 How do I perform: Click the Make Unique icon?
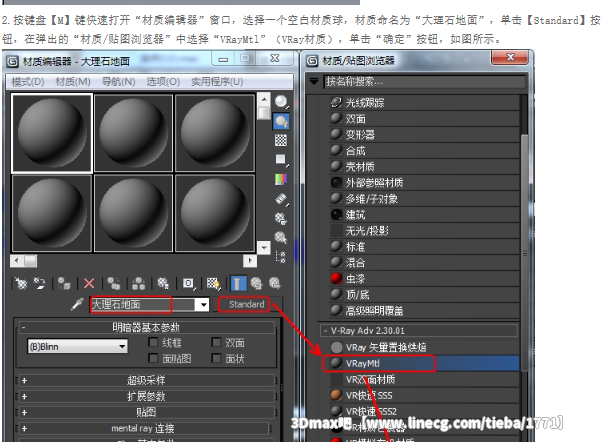click(138, 284)
